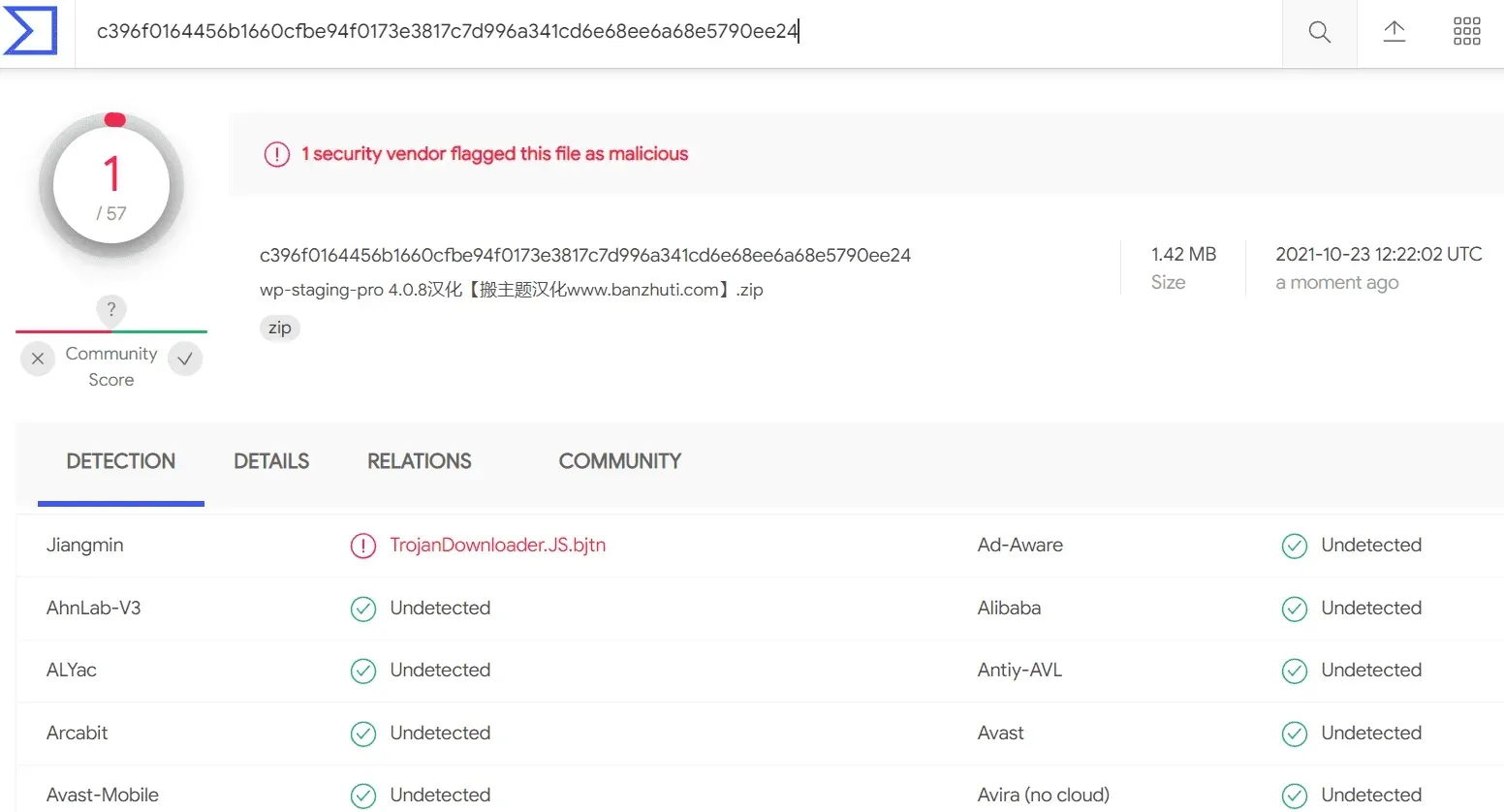This screenshot has width=1504, height=812.
Task: Select the DETECTION tab
Action: (121, 461)
